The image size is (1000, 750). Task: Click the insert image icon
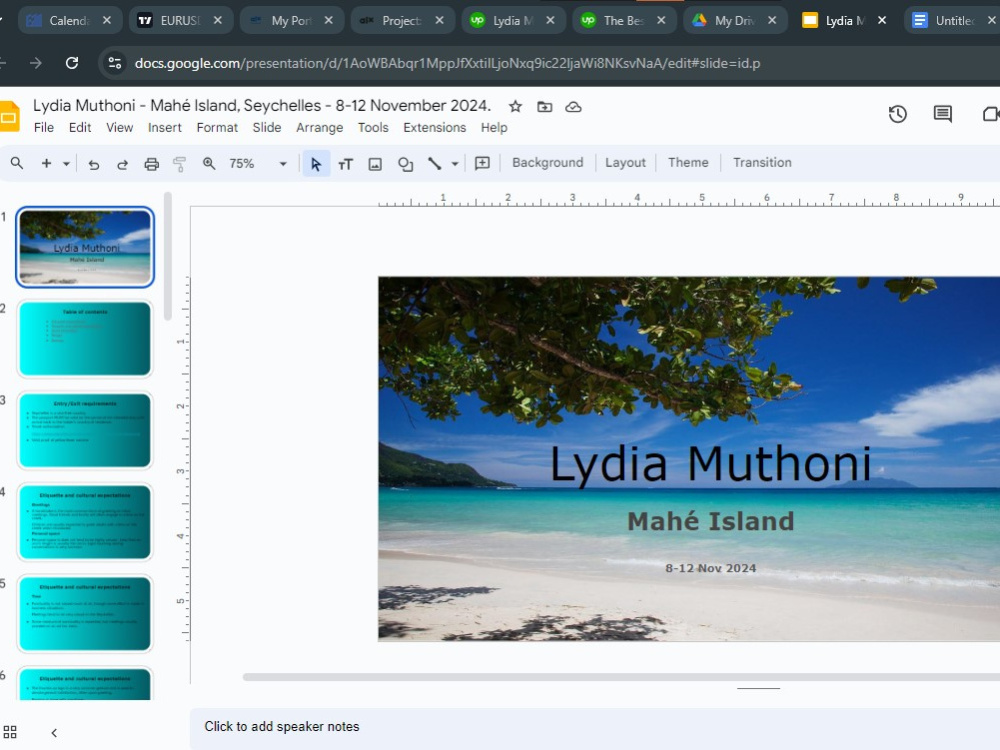pyautogui.click(x=375, y=164)
